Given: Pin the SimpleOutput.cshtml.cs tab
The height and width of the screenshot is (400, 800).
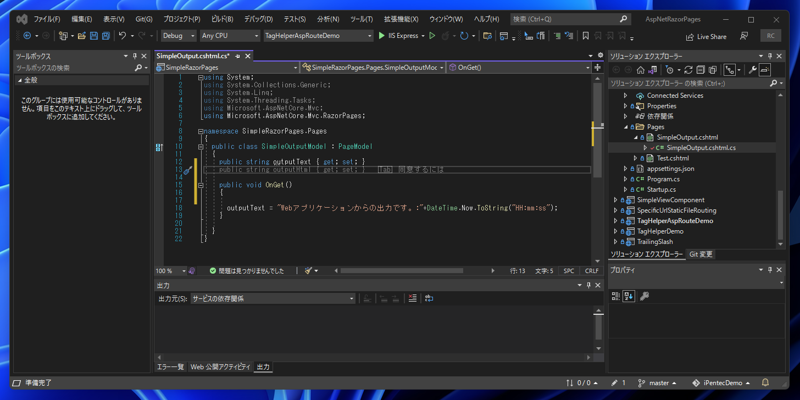Looking at the screenshot, I should 238,56.
